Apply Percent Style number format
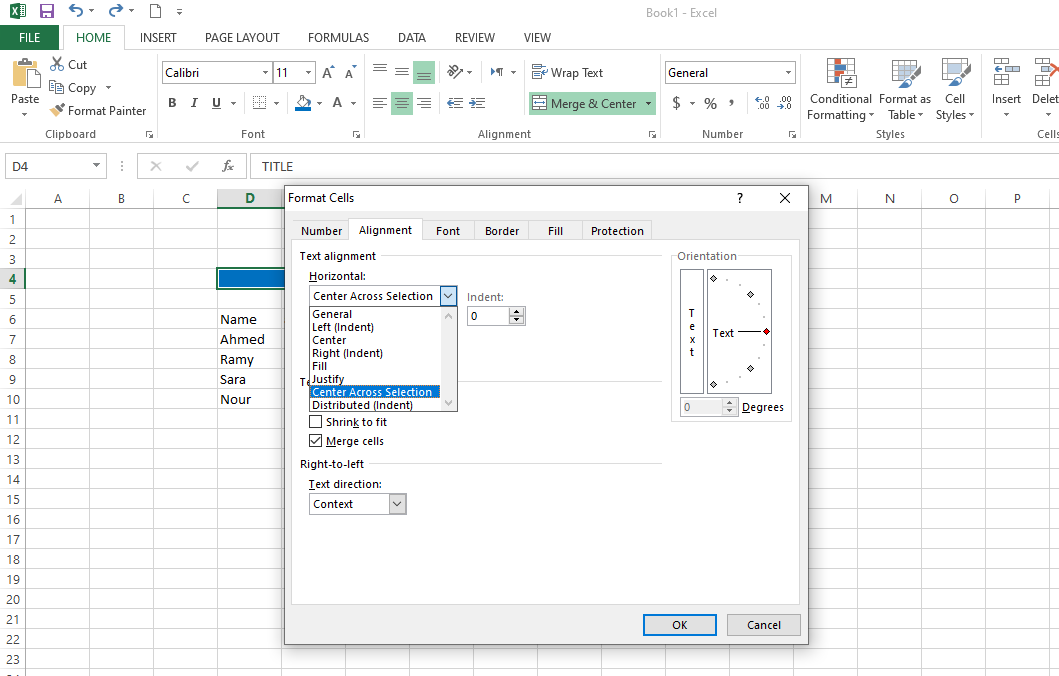Screen dimensions: 1059x676 tap(710, 103)
